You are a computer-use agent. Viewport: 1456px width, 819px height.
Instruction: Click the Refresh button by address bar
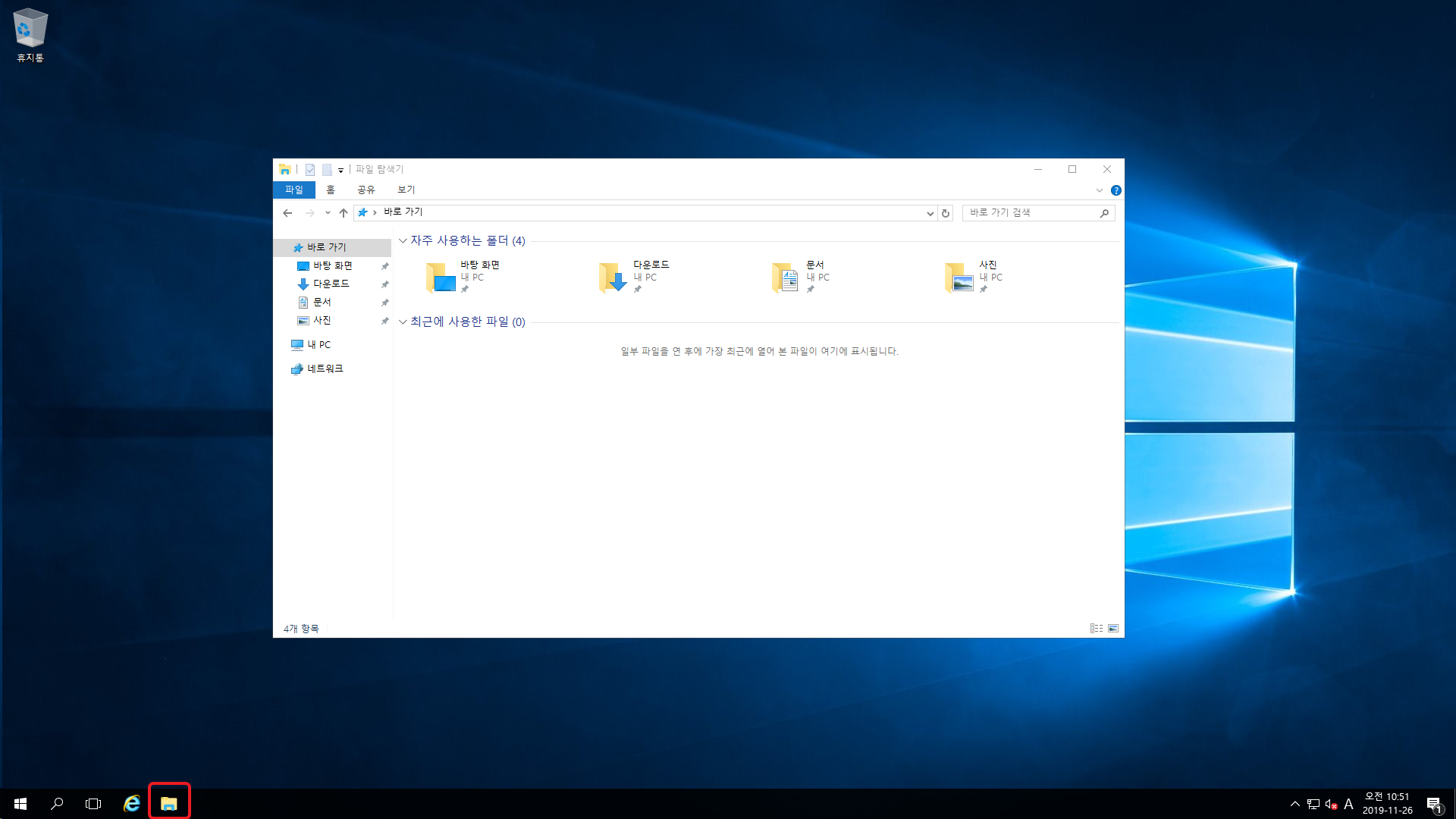coord(946,213)
